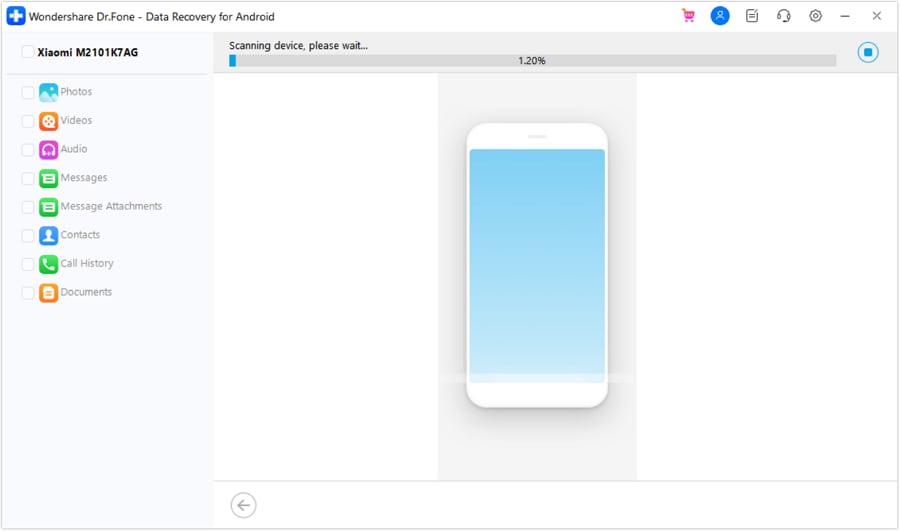Viewport: 900px width, 531px height.
Task: Open the user account profile
Action: [x=720, y=16]
